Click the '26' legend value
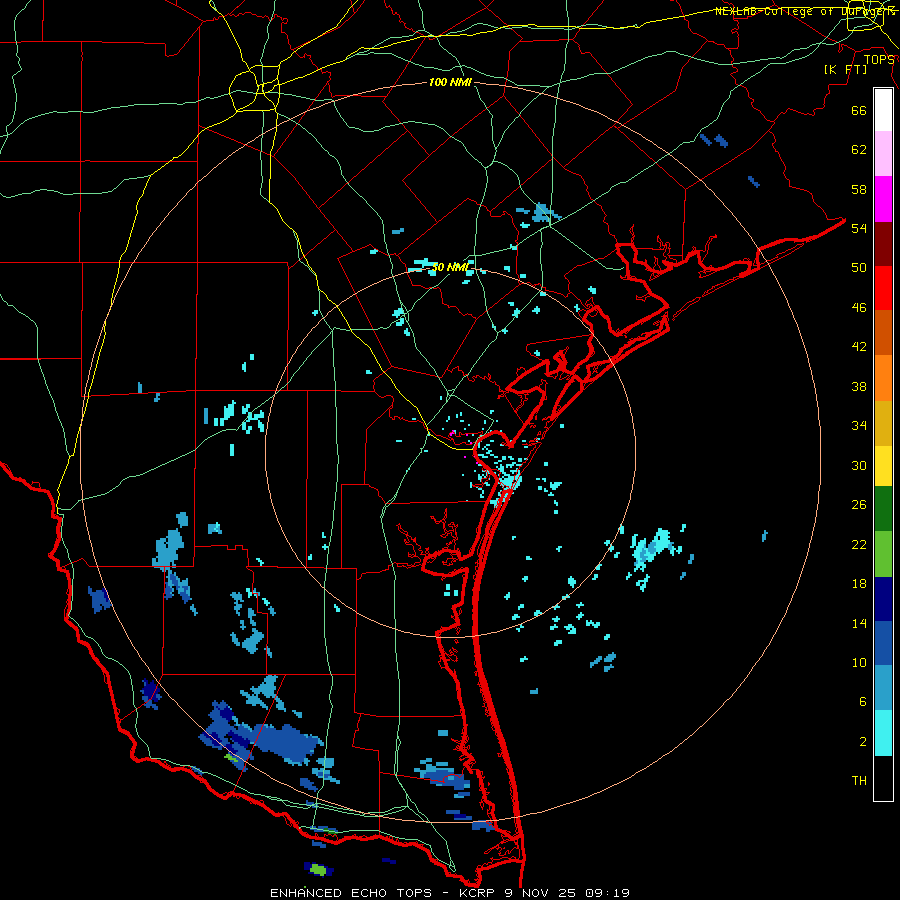Screen dimensions: 900x900 (x=859, y=505)
